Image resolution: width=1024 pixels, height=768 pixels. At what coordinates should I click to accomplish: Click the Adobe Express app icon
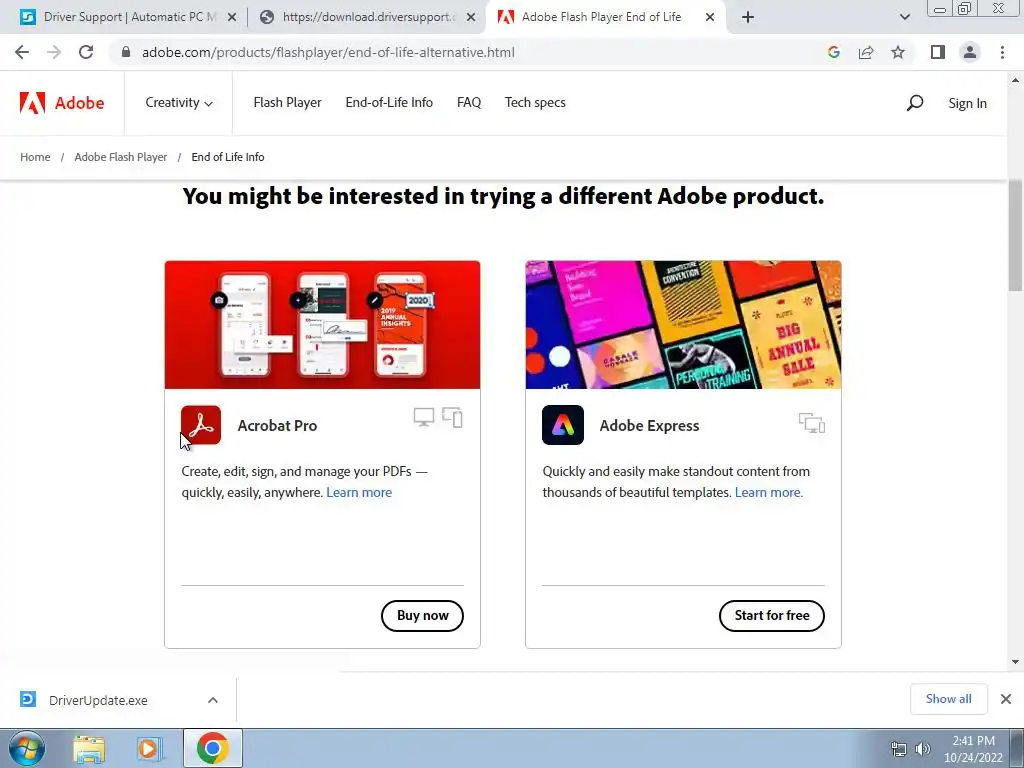tap(562, 425)
